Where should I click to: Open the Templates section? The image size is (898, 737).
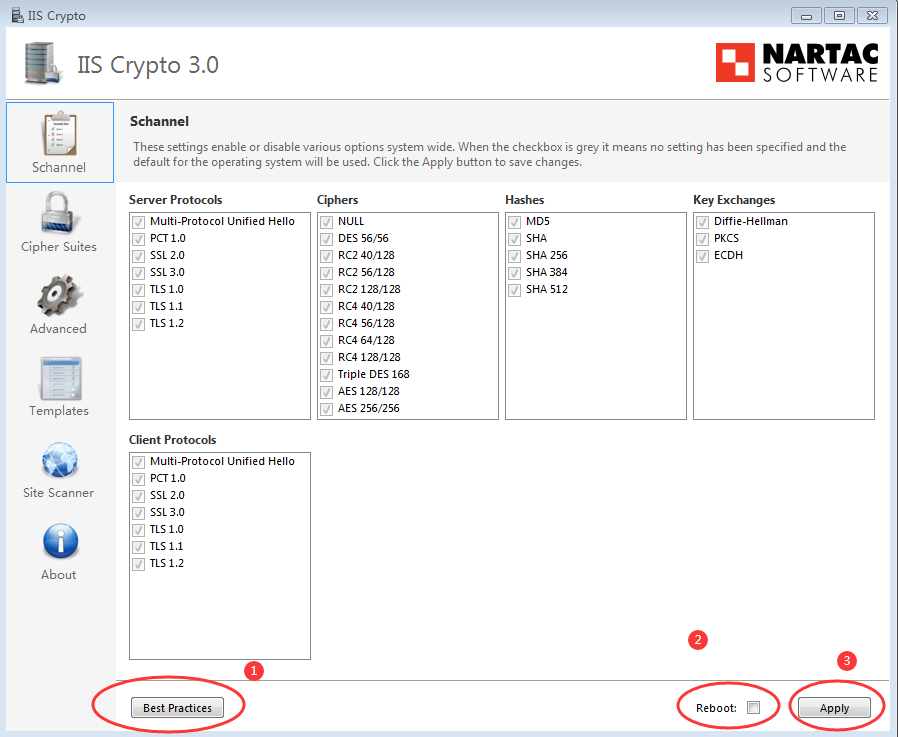coord(59,387)
